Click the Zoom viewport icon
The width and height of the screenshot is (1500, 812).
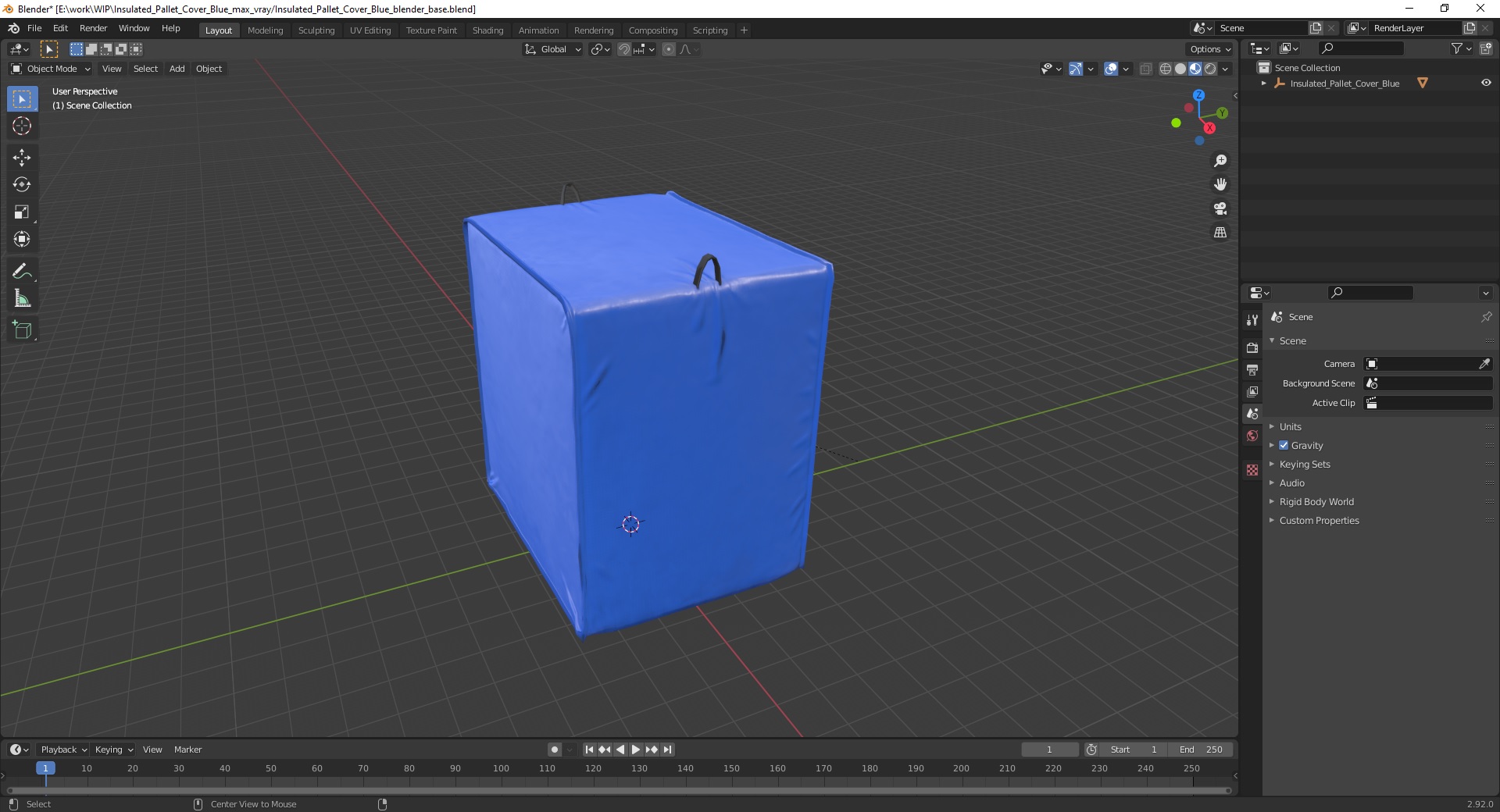click(1220, 161)
